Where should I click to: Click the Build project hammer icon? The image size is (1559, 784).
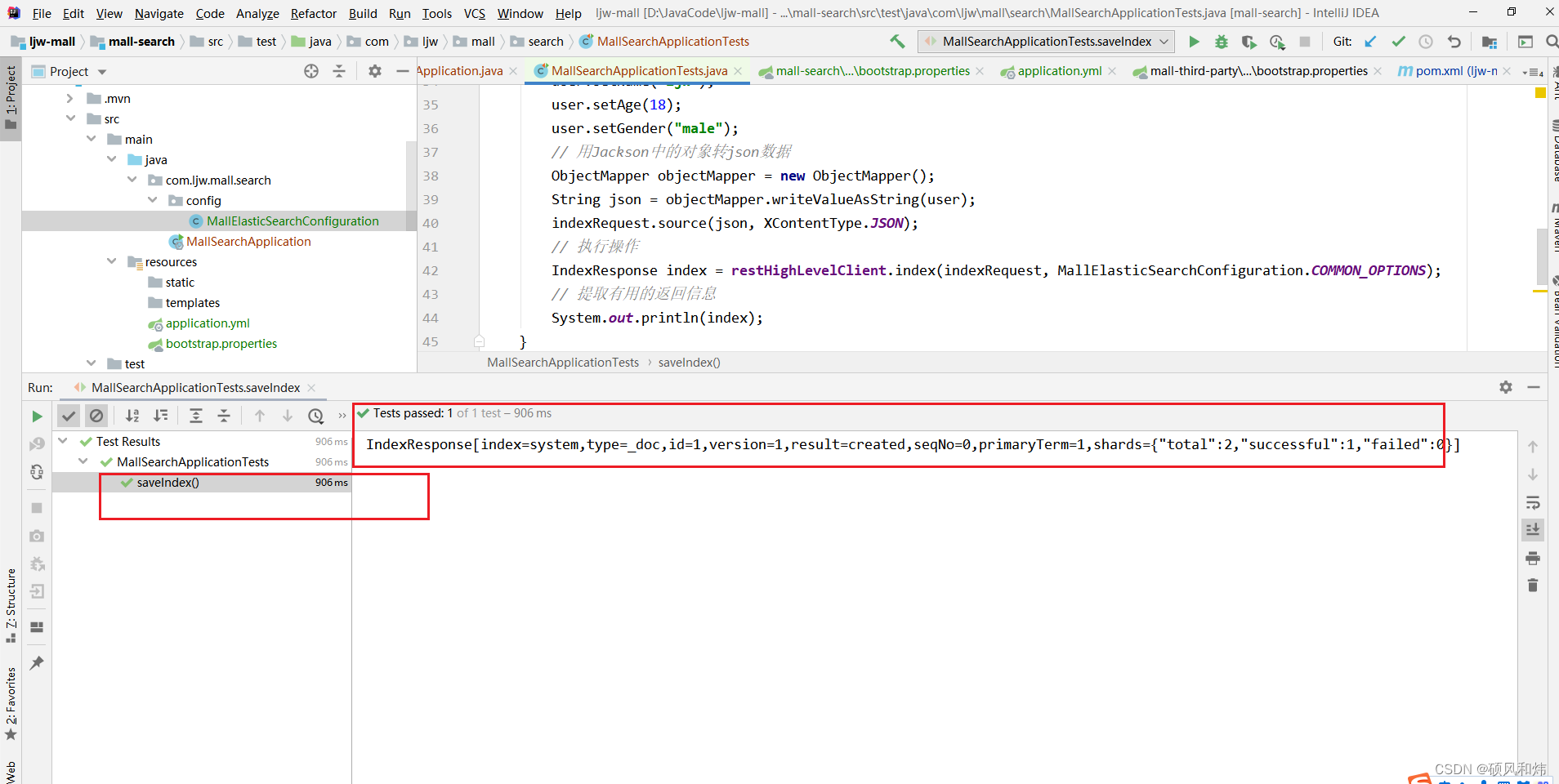click(x=897, y=42)
